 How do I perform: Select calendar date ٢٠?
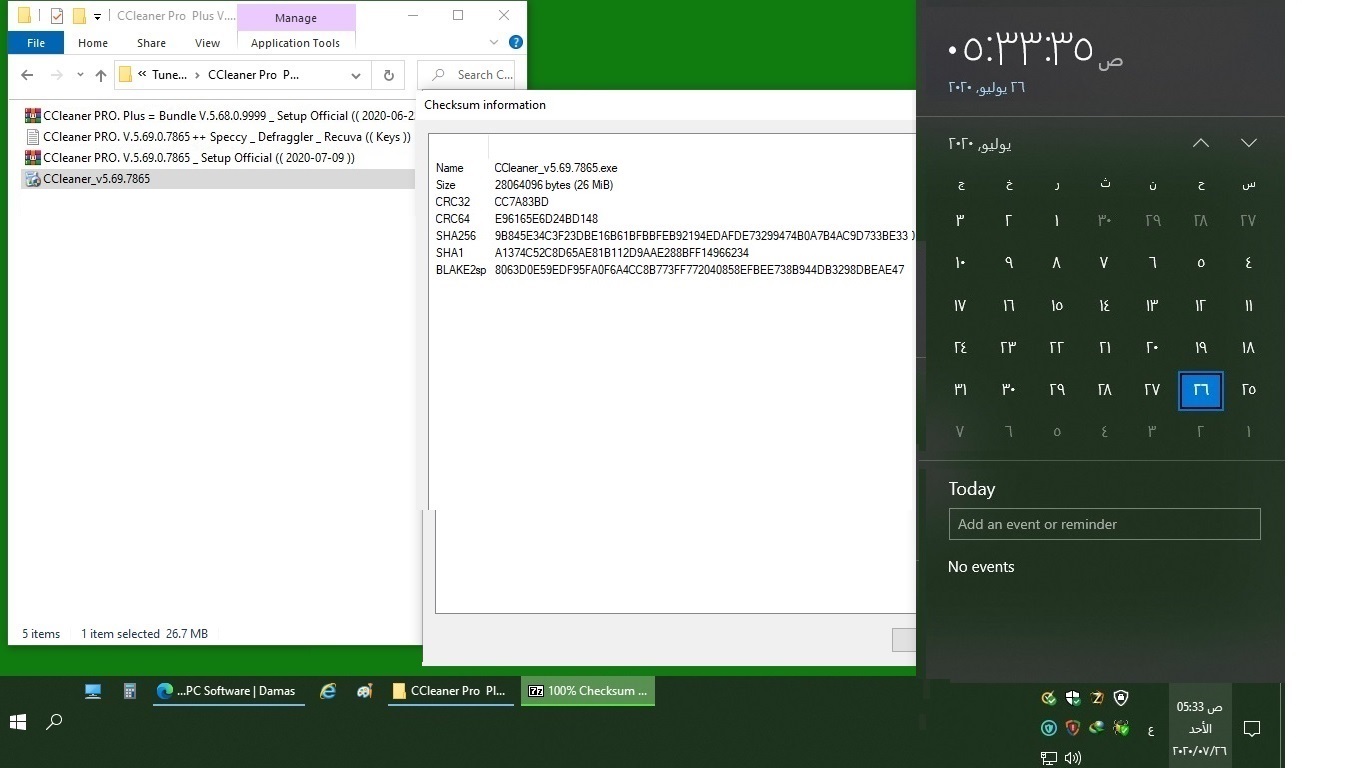[x=1153, y=348]
